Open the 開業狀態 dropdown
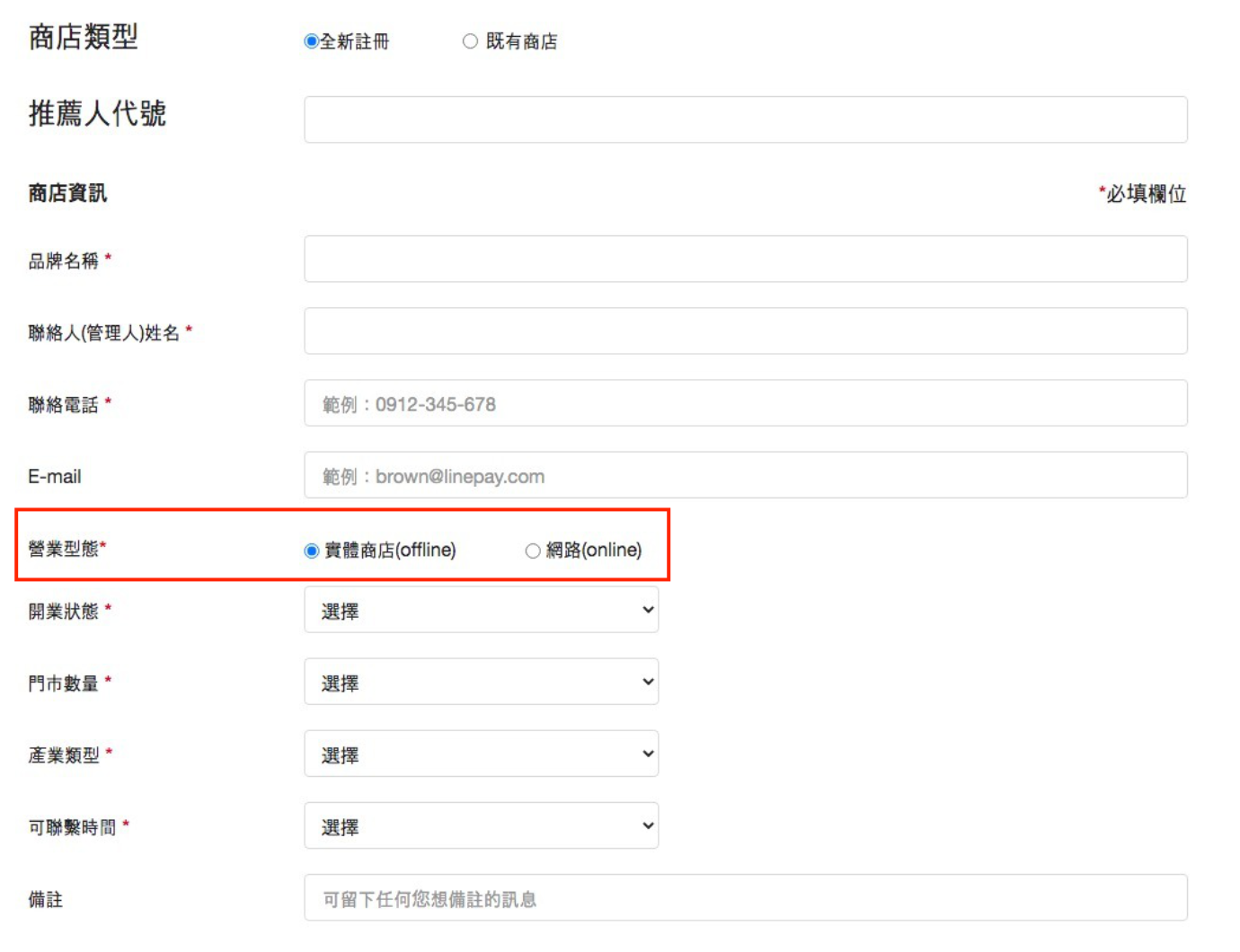Image resolution: width=1240 pixels, height=952 pixels. pos(482,610)
